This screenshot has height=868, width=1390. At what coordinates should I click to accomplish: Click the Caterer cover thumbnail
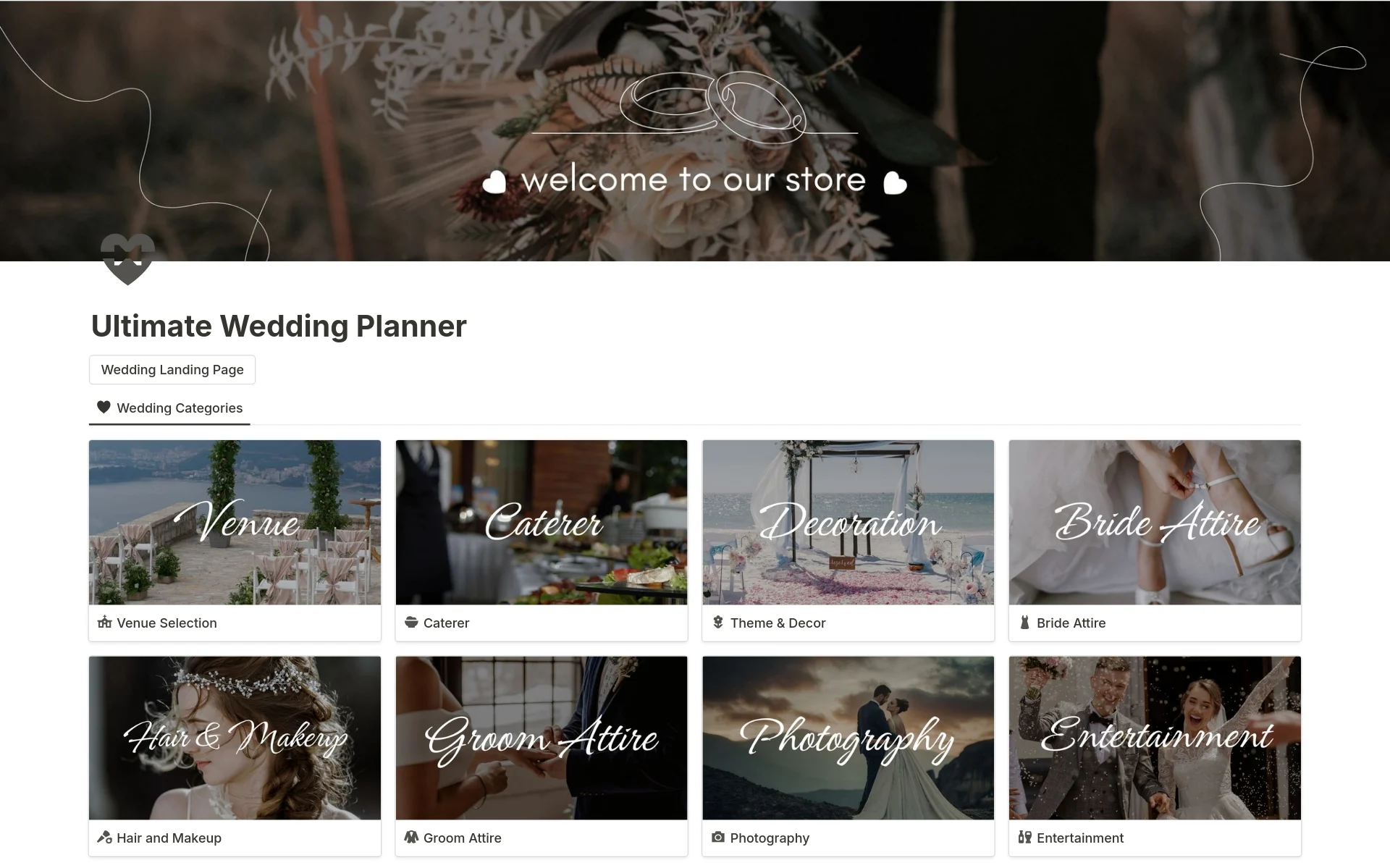tap(542, 522)
